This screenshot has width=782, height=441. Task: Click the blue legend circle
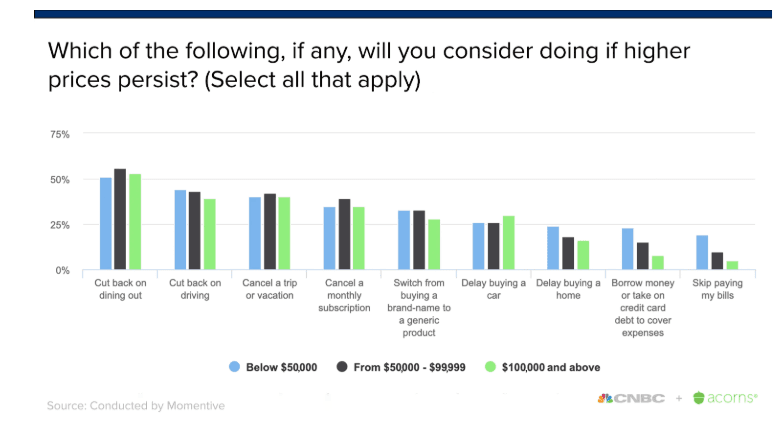(x=234, y=367)
